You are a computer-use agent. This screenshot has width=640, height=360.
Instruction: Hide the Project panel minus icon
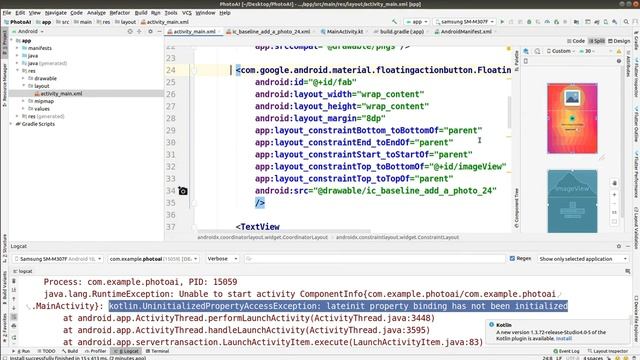click(x=159, y=31)
